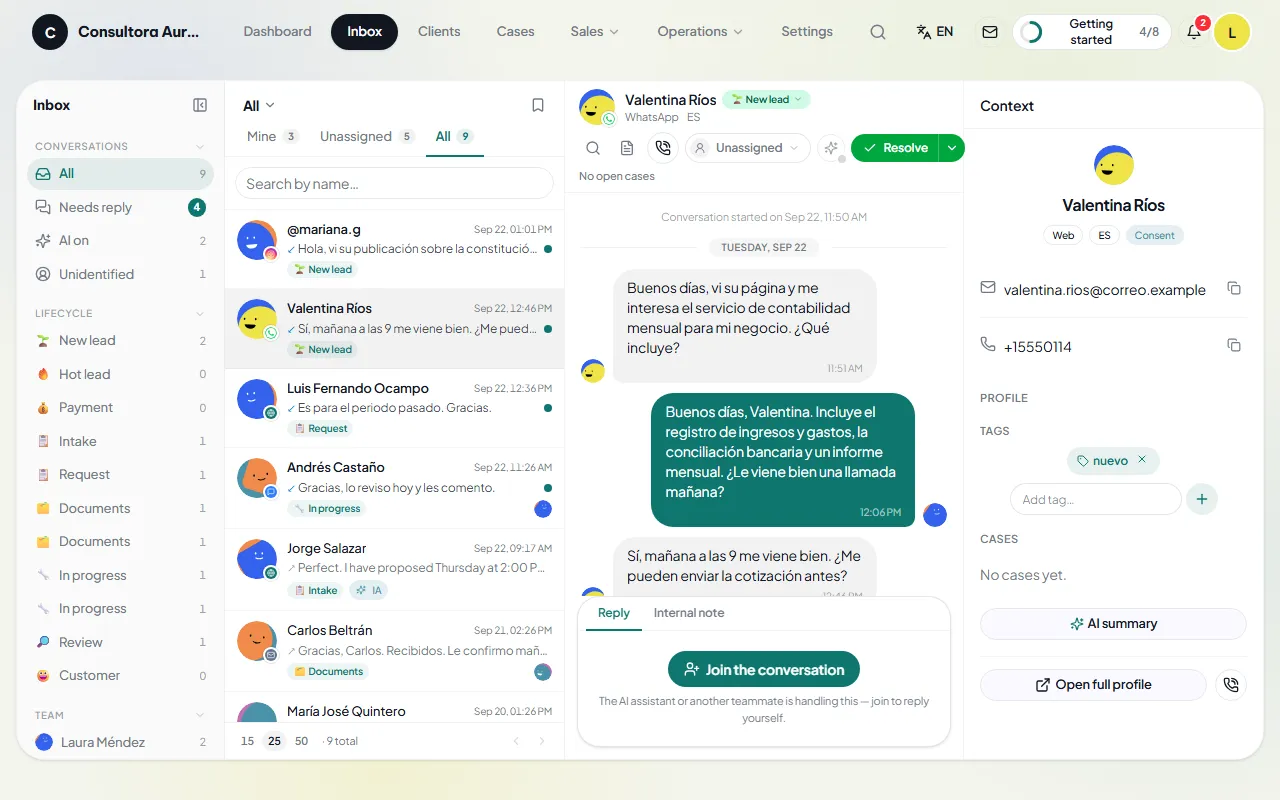Screen dimensions: 1280x800
Task: Select Payment lifecycle filter
Action: 120,407
